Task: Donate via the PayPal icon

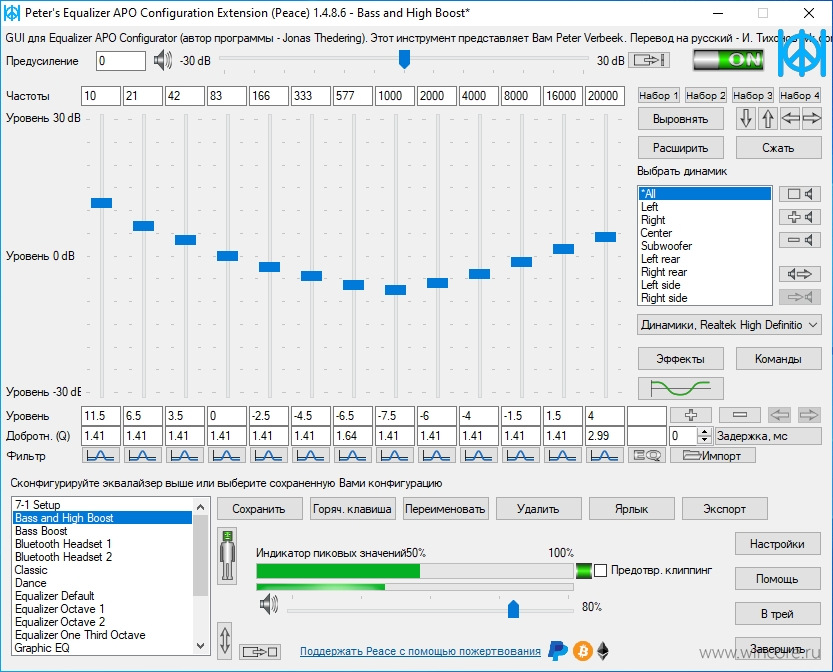Action: [x=558, y=651]
